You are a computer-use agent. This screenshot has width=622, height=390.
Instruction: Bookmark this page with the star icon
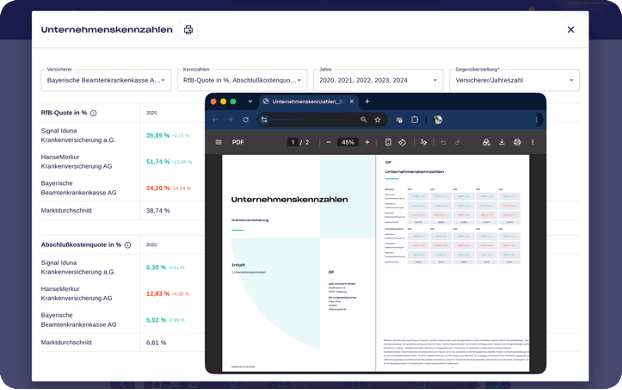378,119
